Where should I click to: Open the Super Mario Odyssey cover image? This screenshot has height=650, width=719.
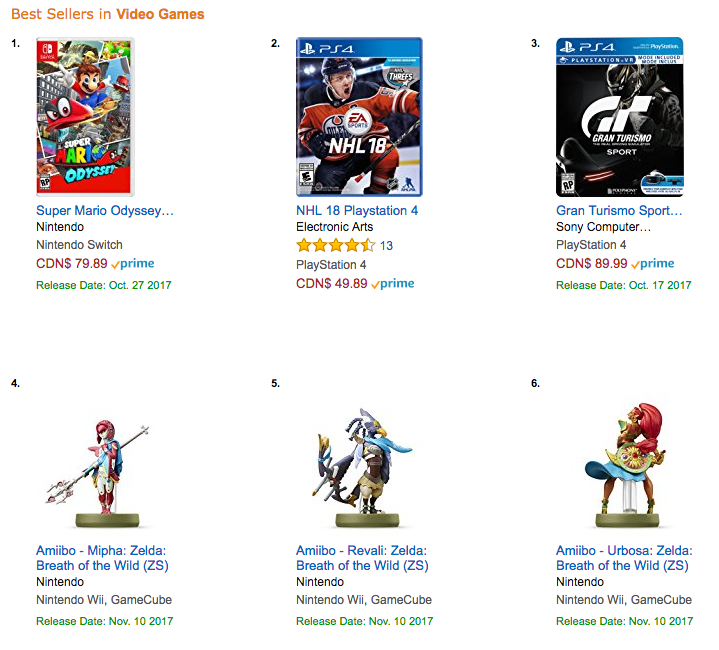[x=86, y=117]
